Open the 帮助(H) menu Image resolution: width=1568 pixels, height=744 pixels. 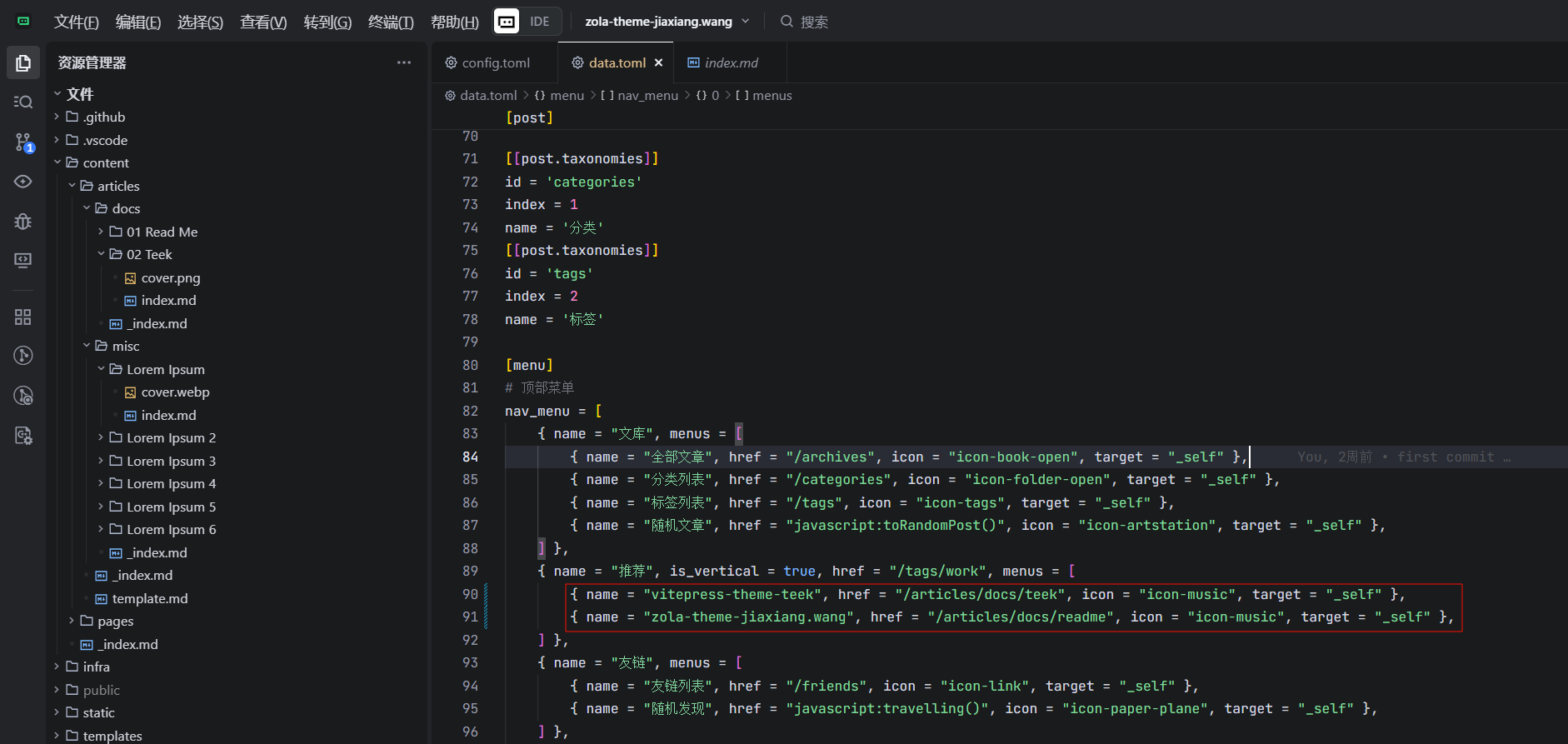coord(455,22)
